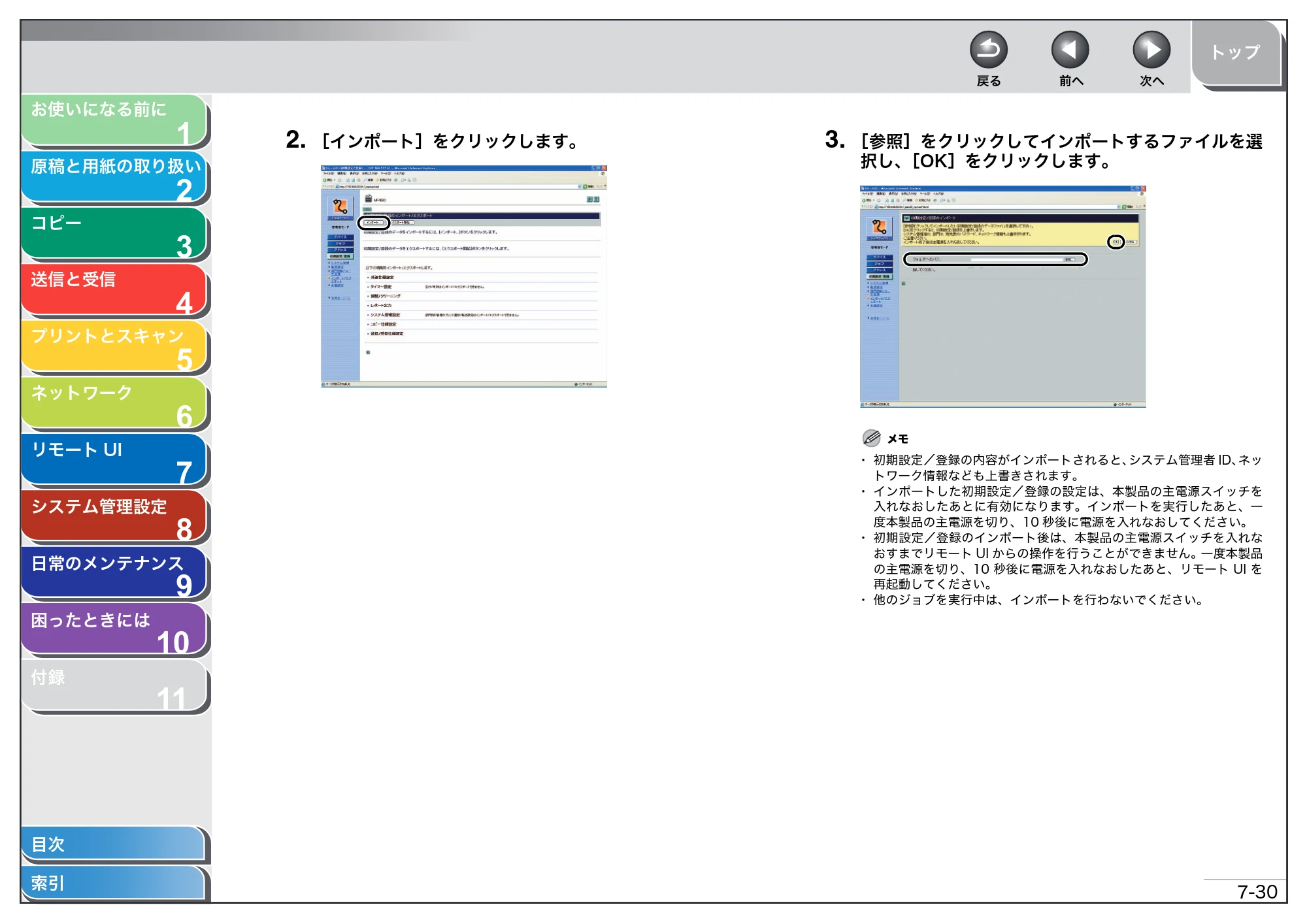The height and width of the screenshot is (924, 1307).
Task: Open chapter 10 困ったときには
Action: click(x=114, y=630)
